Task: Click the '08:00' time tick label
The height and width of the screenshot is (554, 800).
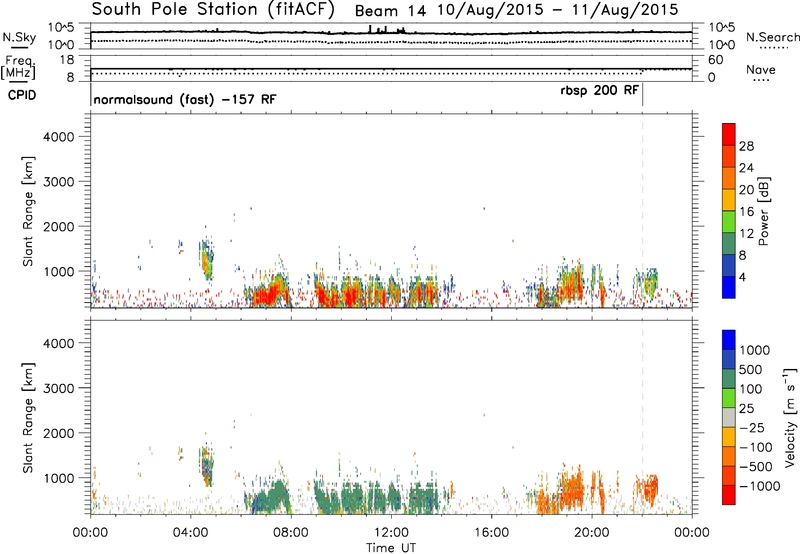Action: (x=291, y=533)
